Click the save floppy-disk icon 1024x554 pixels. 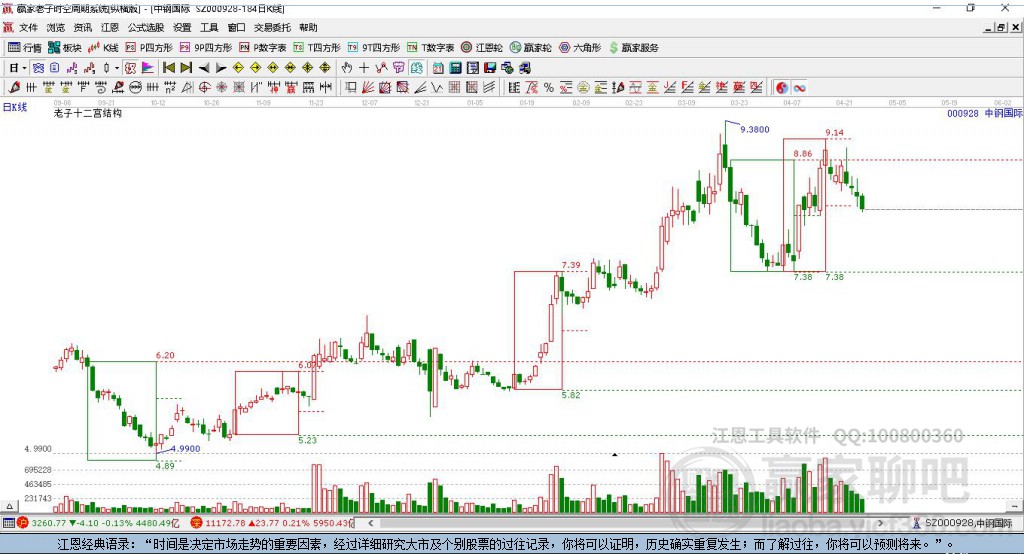(x=490, y=68)
